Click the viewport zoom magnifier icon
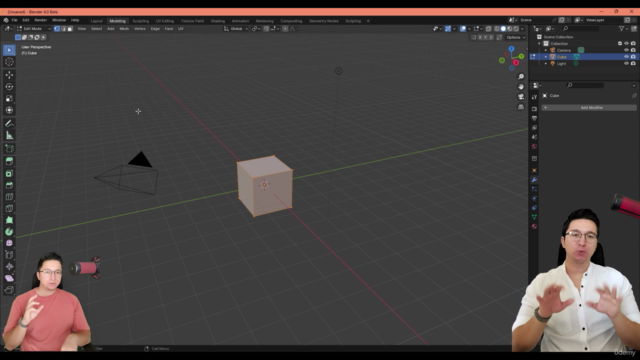 click(521, 77)
